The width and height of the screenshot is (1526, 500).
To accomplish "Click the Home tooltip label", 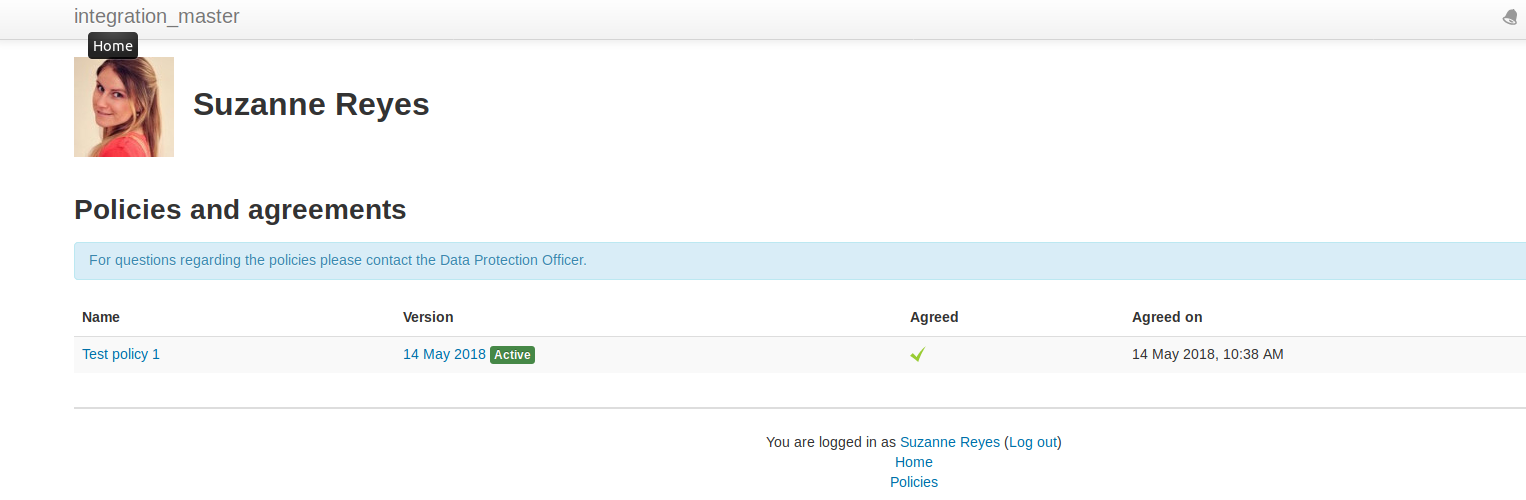I will pos(113,46).
